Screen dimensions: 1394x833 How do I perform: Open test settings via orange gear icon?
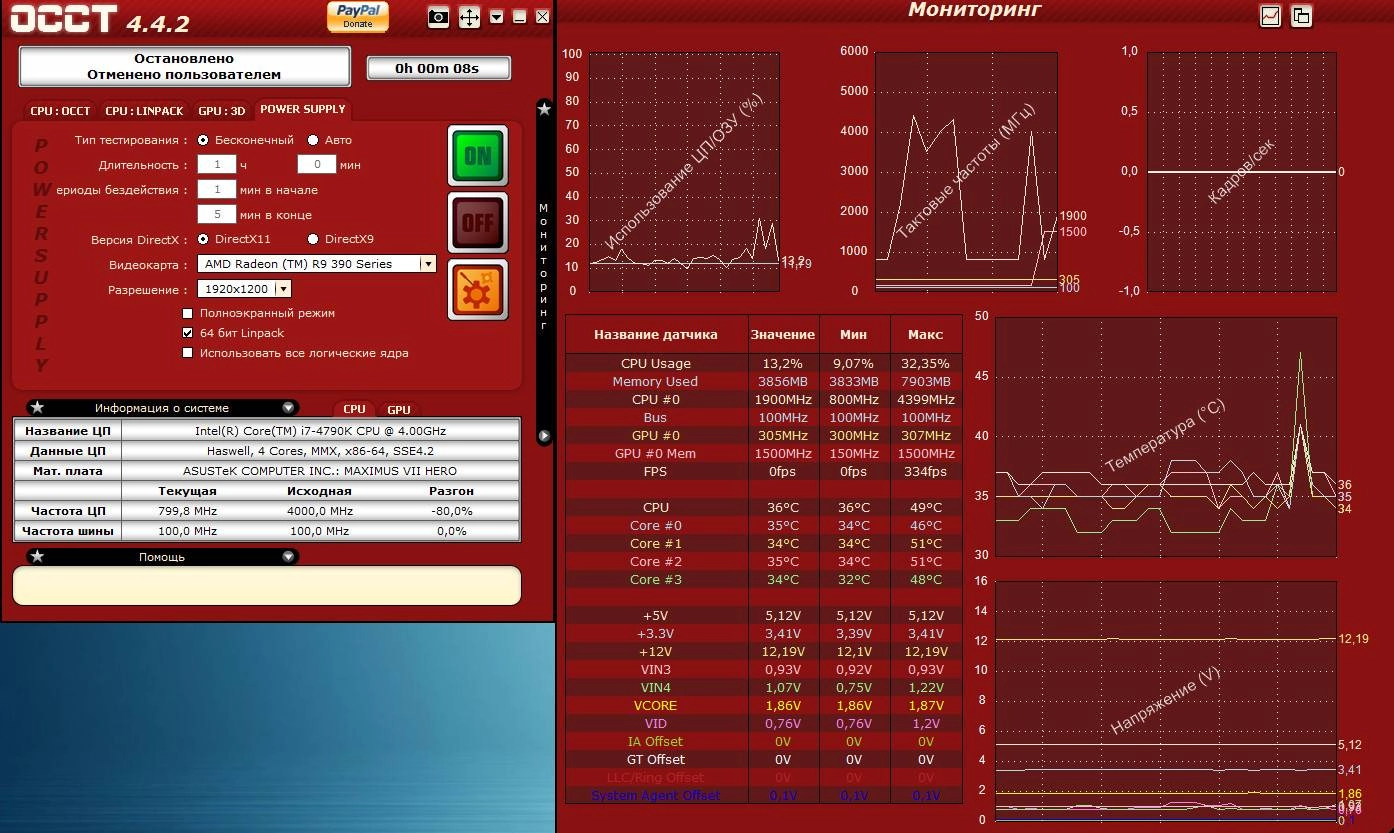click(x=478, y=289)
